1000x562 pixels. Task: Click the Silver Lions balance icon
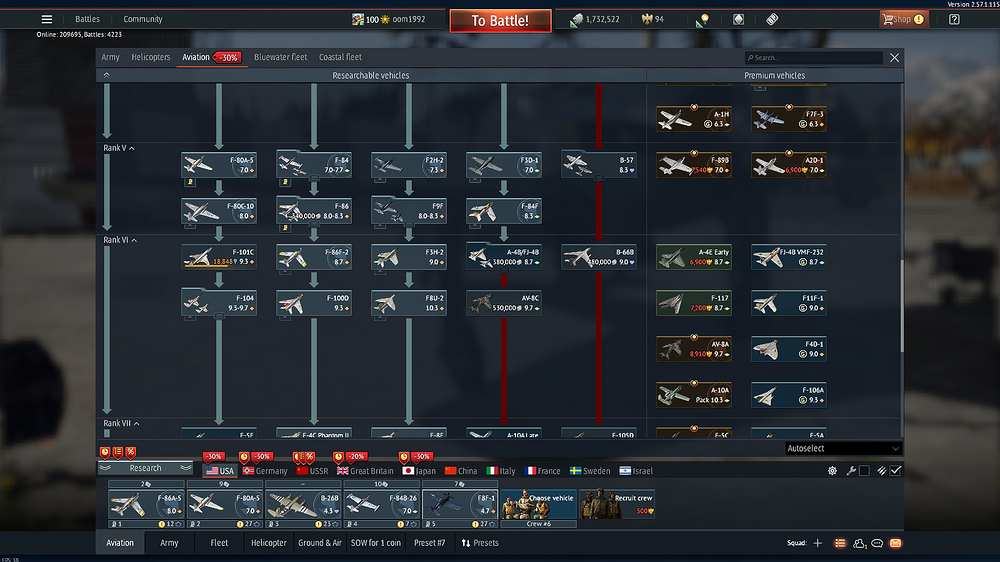pyautogui.click(x=577, y=20)
